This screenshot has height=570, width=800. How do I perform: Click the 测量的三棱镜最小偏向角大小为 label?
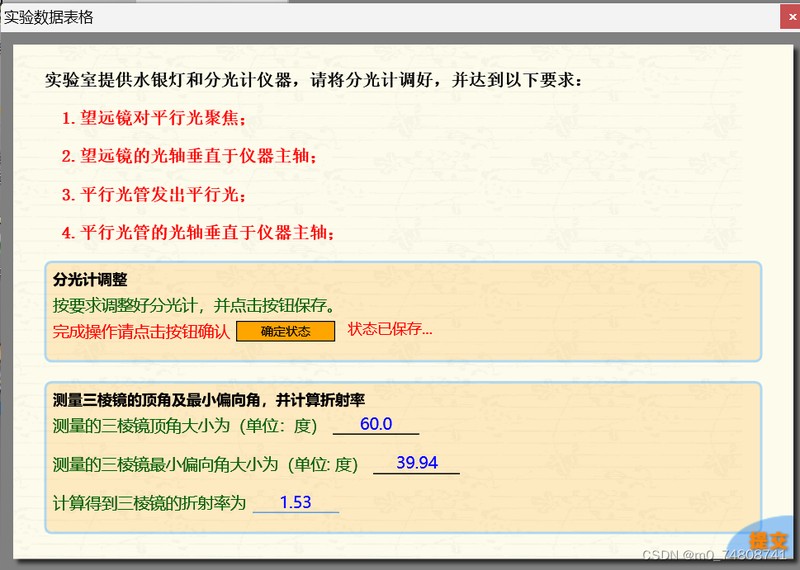click(205, 464)
